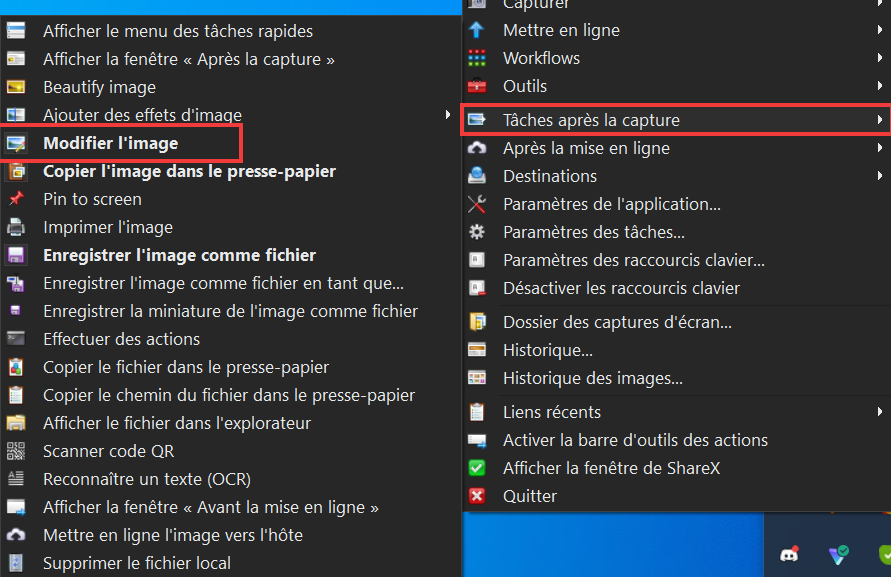This screenshot has height=577, width=891.
Task: Click the Après la capture window icon
Action: tap(16, 59)
